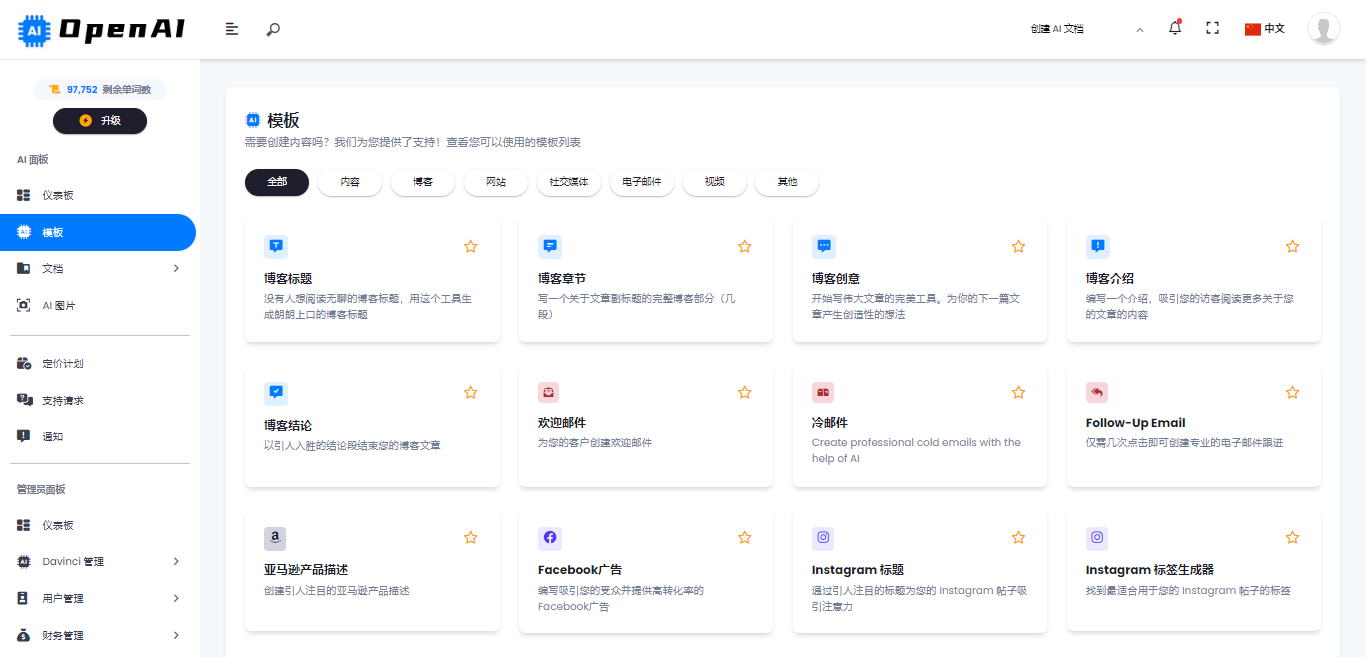Click the Instagram 标签生成器 card icon
1366x657 pixels.
click(1097, 538)
